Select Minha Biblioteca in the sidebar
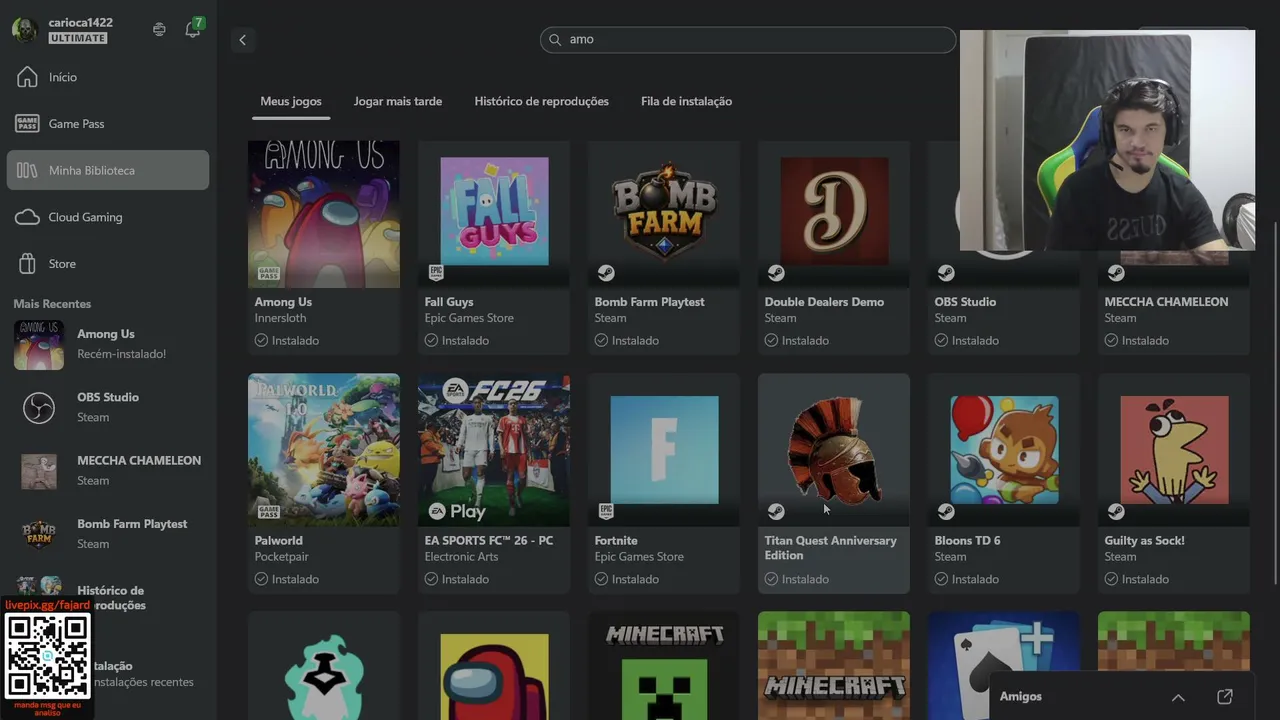This screenshot has height=720, width=1280. [108, 170]
